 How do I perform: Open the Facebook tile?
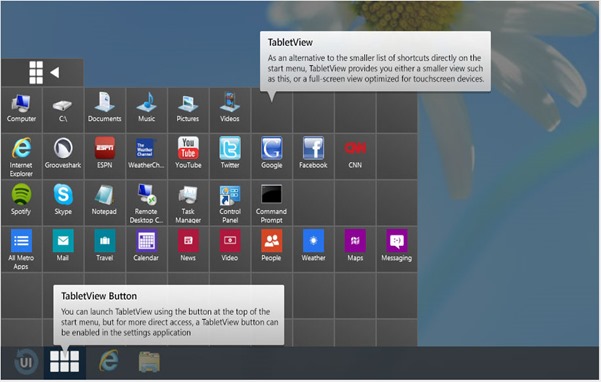point(313,156)
